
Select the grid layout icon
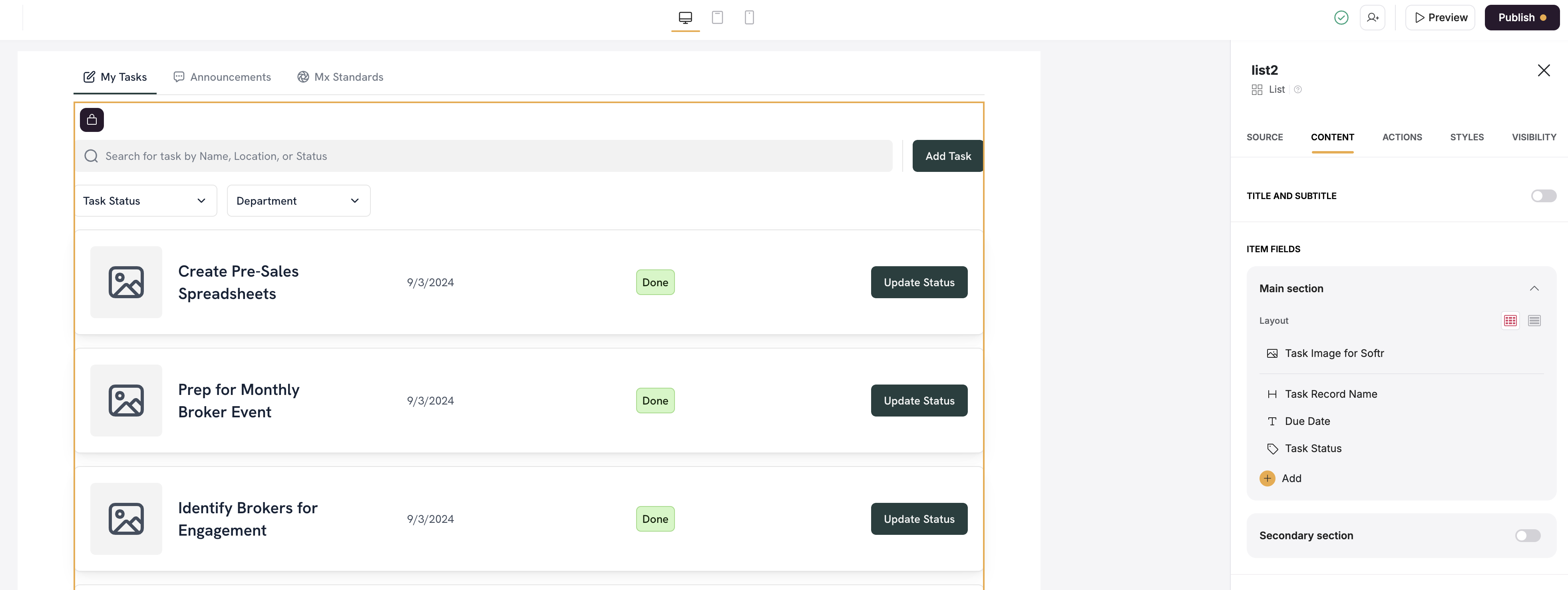click(1510, 321)
